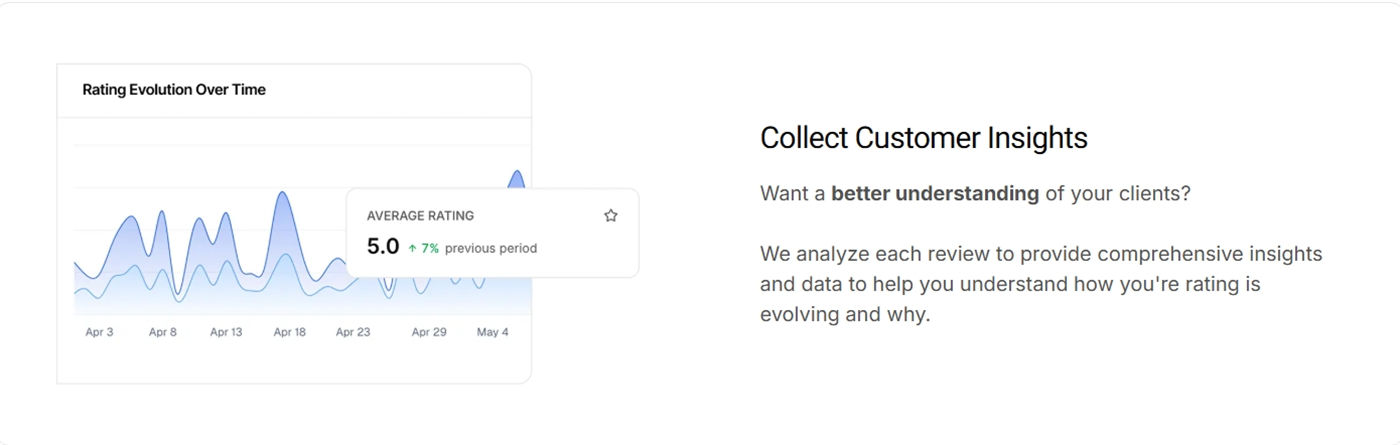Click the bold better understanding text
1400x445 pixels.
pos(935,193)
